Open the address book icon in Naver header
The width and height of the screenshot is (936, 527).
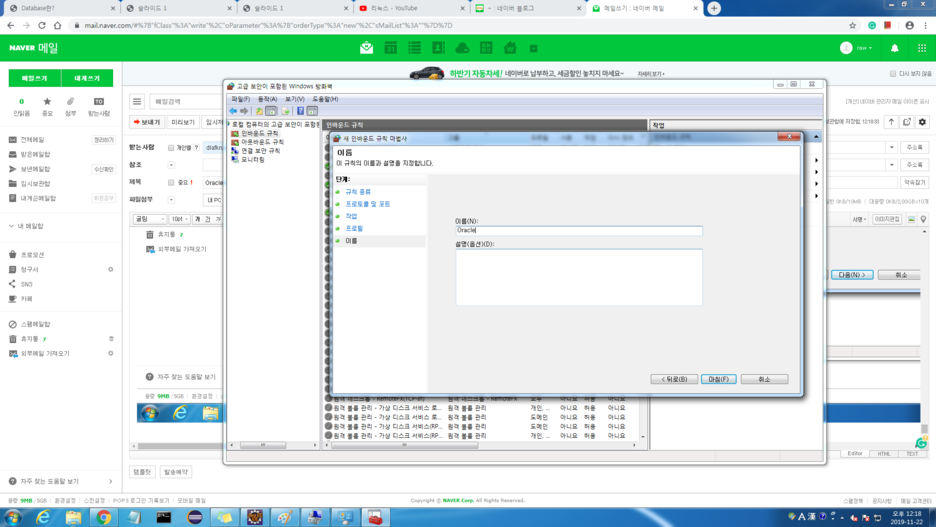[x=438, y=48]
